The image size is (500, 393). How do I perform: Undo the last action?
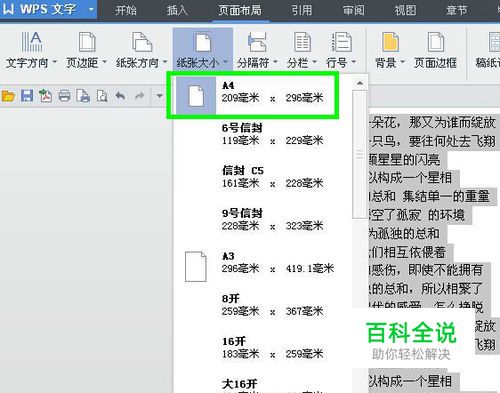click(120, 96)
